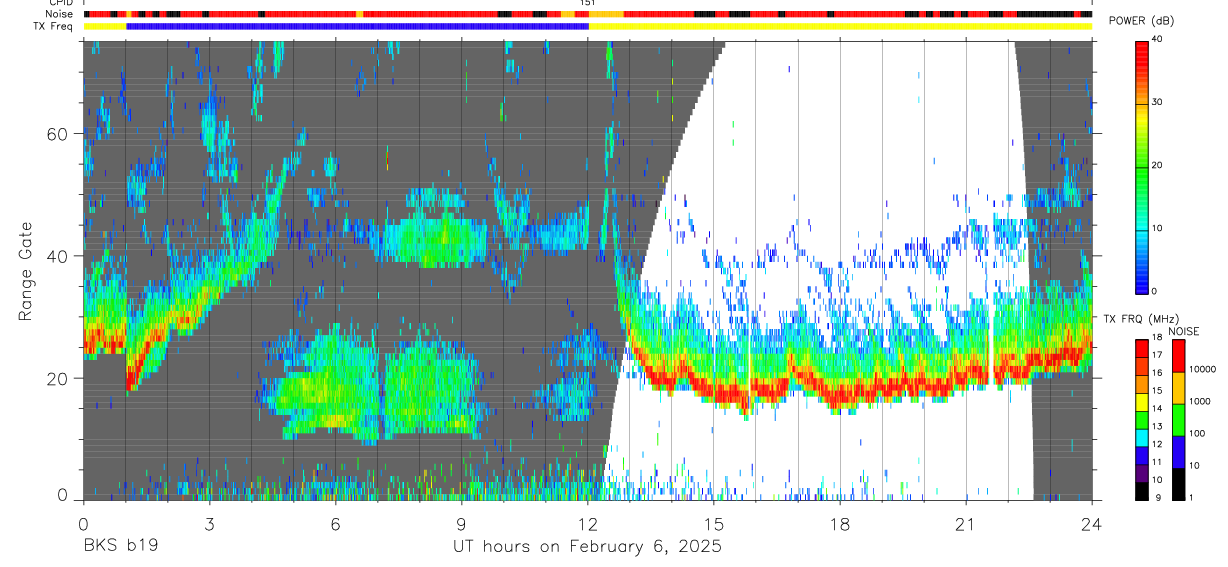Click the 20 tick label on Range Gate axis
The width and height of the screenshot is (1228, 567).
click(x=59, y=378)
